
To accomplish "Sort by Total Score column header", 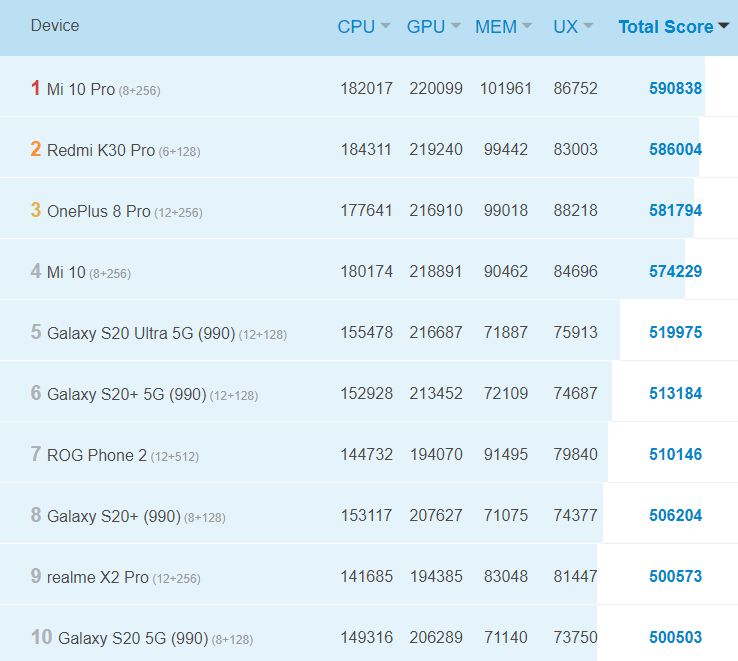I will pos(673,27).
